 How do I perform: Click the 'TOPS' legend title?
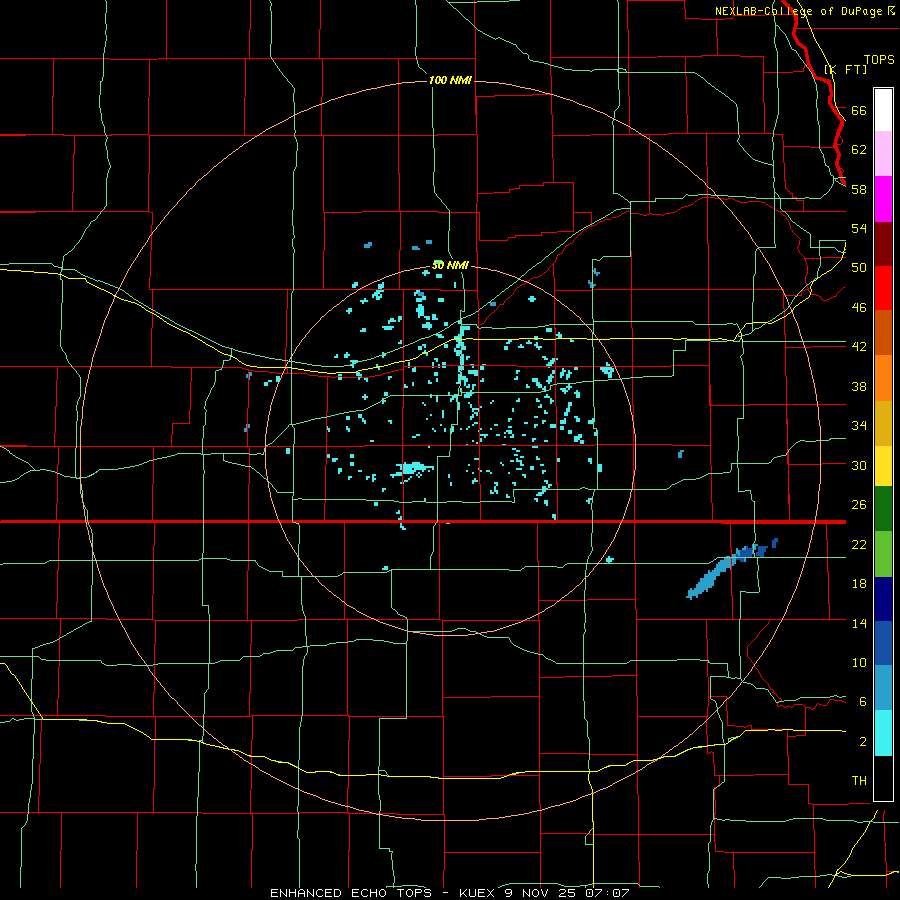879,59
